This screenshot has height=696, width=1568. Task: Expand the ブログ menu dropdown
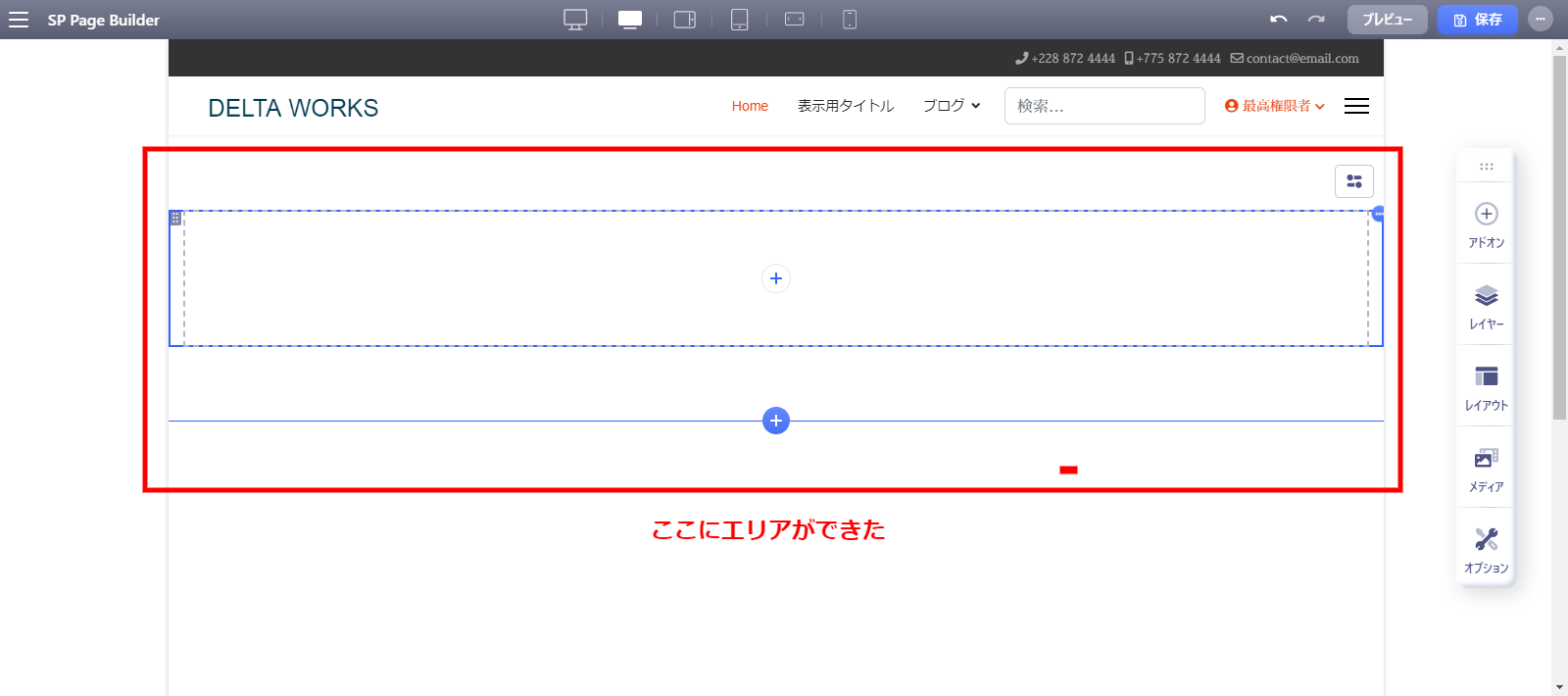[952, 106]
